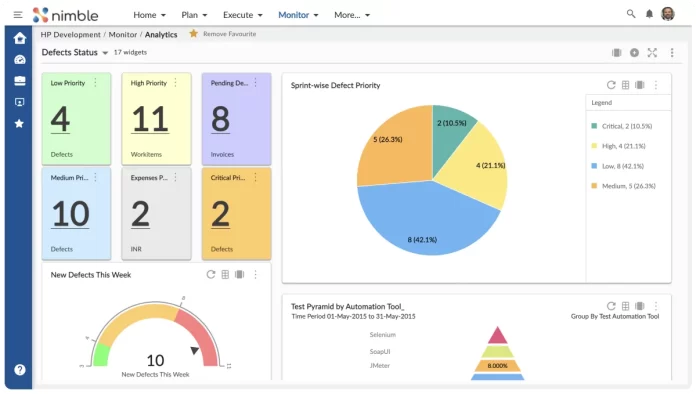This screenshot has height=394, width=696.
Task: Open High Priority card options menu
Action: click(175, 83)
